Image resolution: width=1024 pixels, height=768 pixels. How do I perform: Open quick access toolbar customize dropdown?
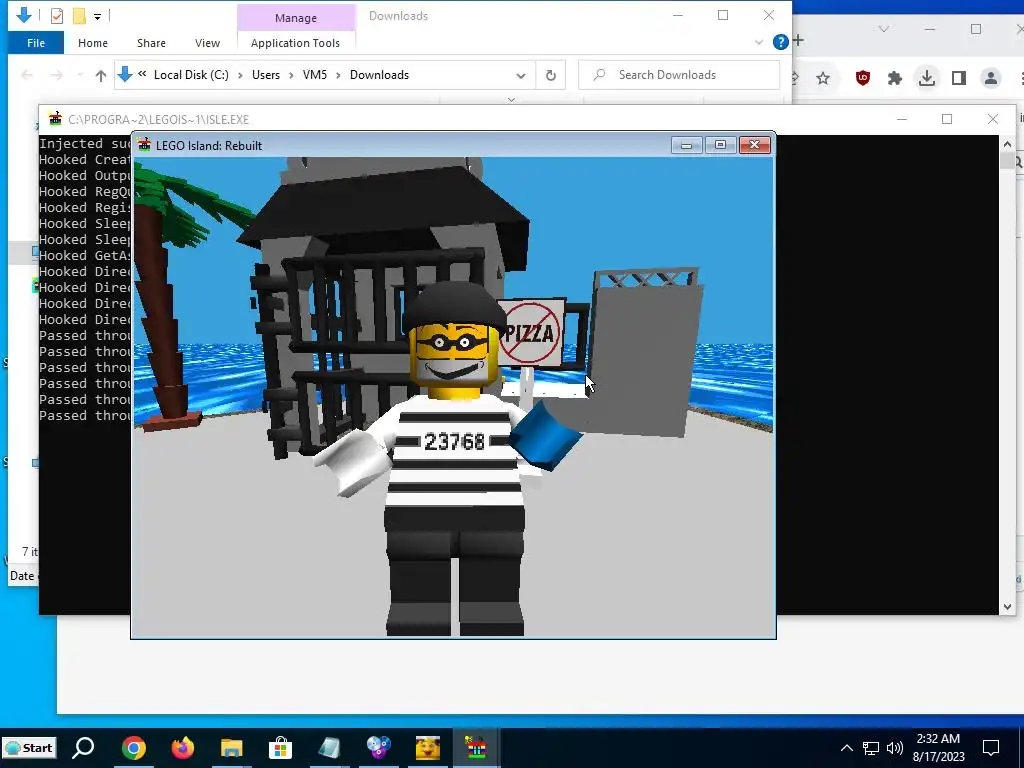pos(97,16)
